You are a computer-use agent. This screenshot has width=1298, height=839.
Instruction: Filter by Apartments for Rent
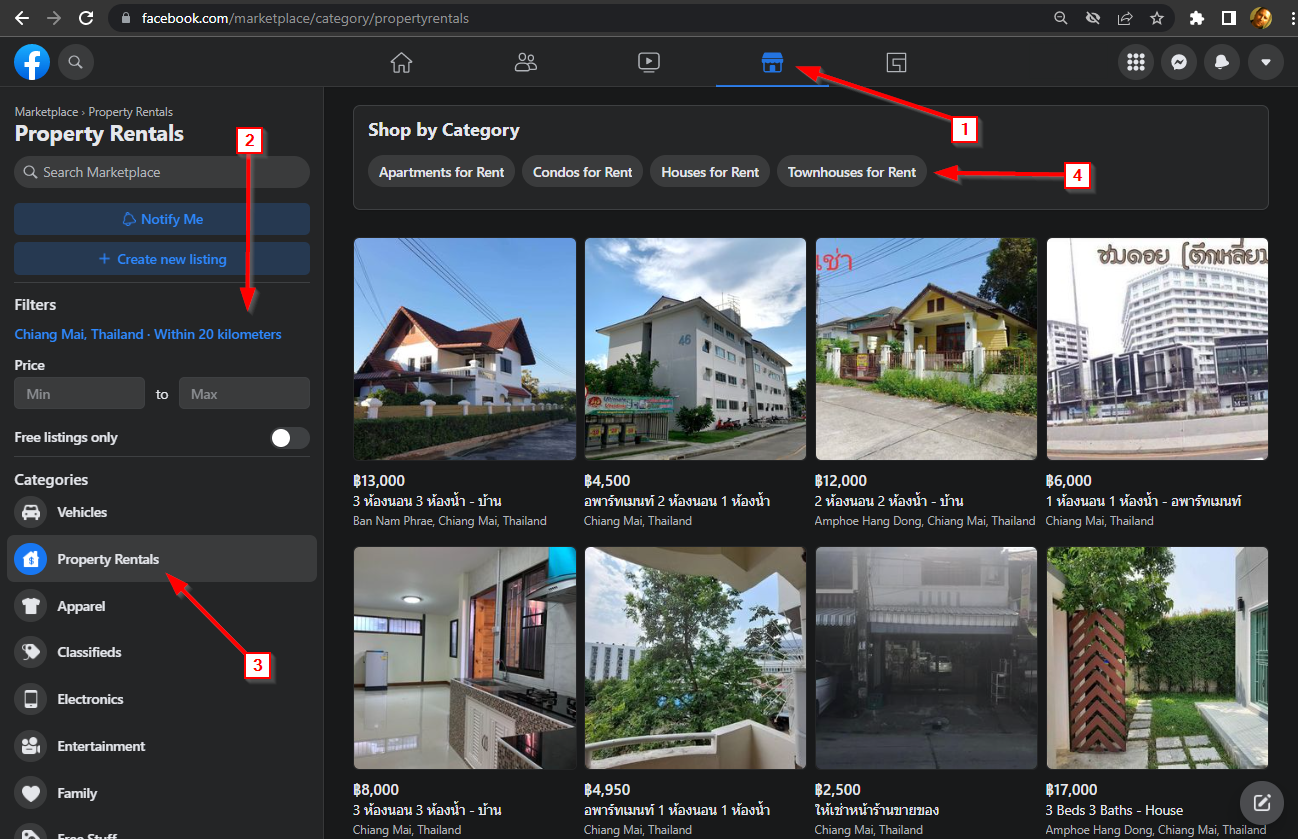pyautogui.click(x=442, y=172)
